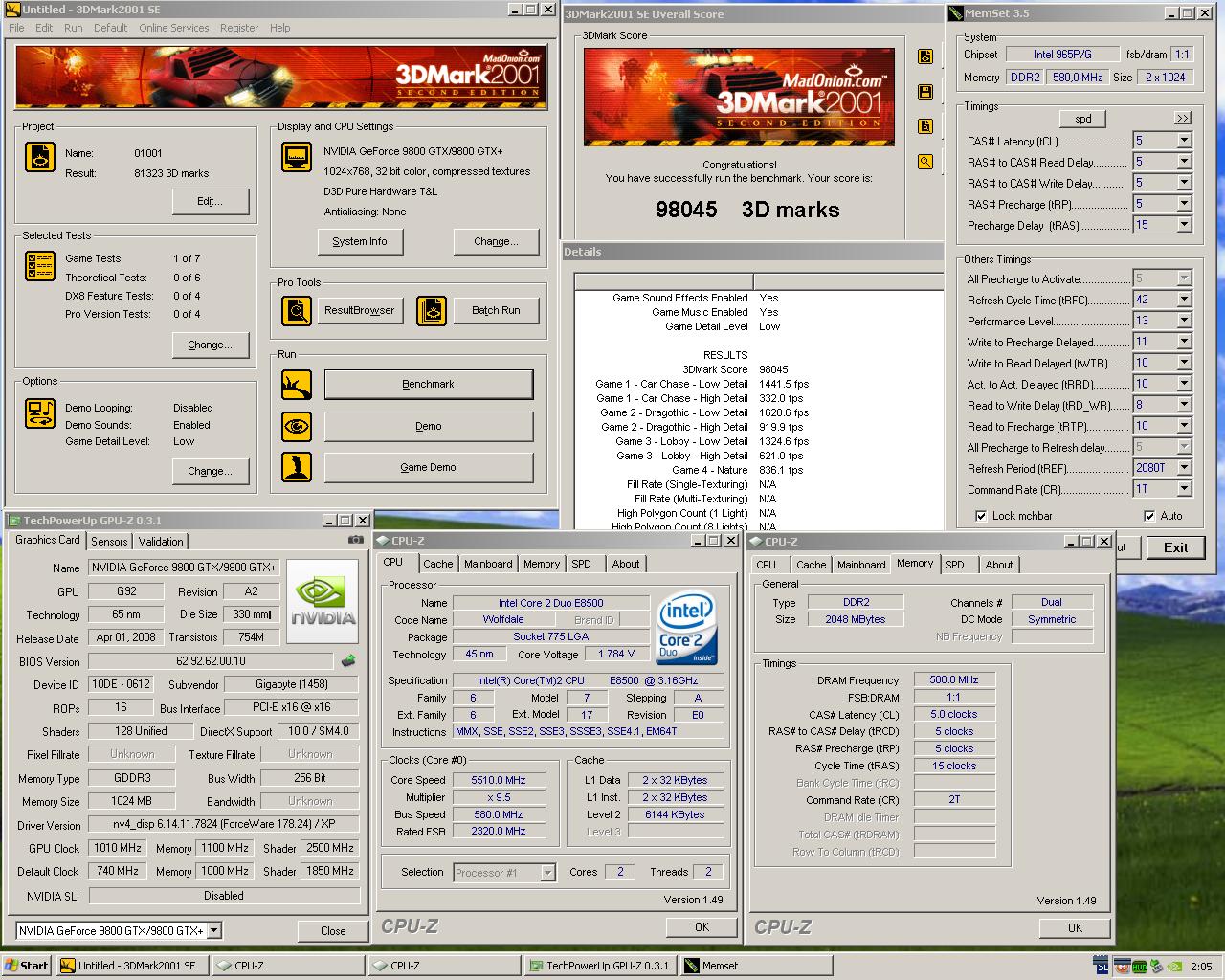Click the Benchmark button in 3DMark2001
The image size is (1225, 980).
pos(428,385)
